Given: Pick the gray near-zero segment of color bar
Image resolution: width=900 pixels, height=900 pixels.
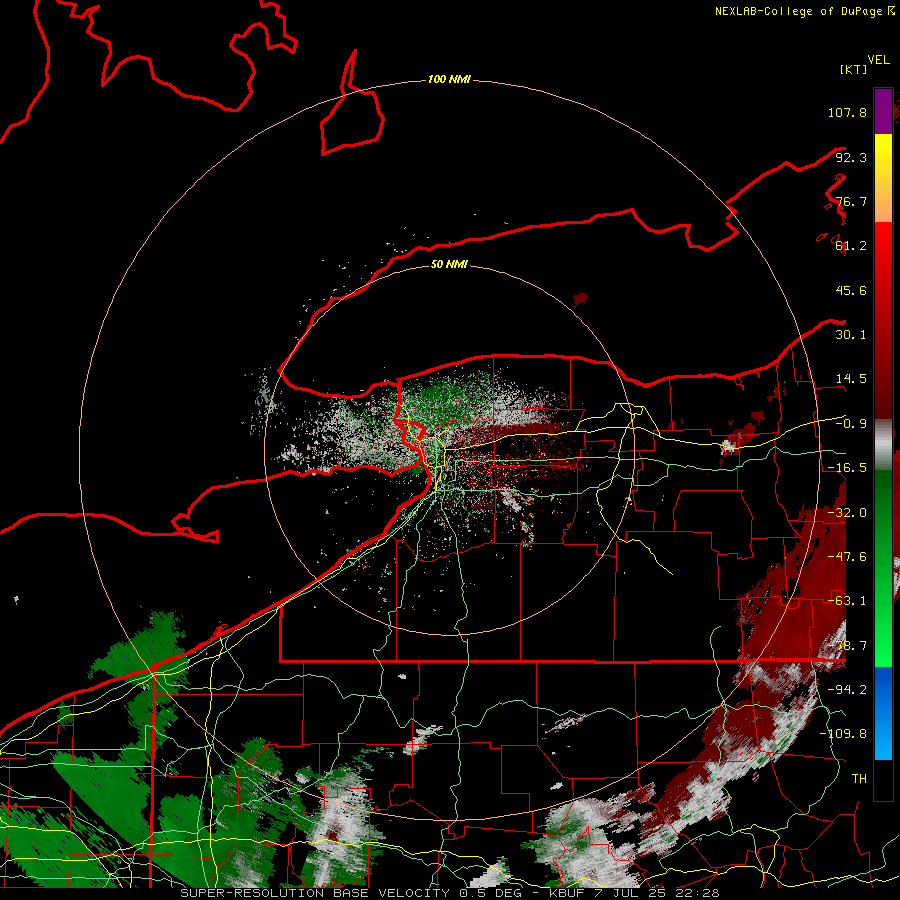Looking at the screenshot, I should point(883,445).
